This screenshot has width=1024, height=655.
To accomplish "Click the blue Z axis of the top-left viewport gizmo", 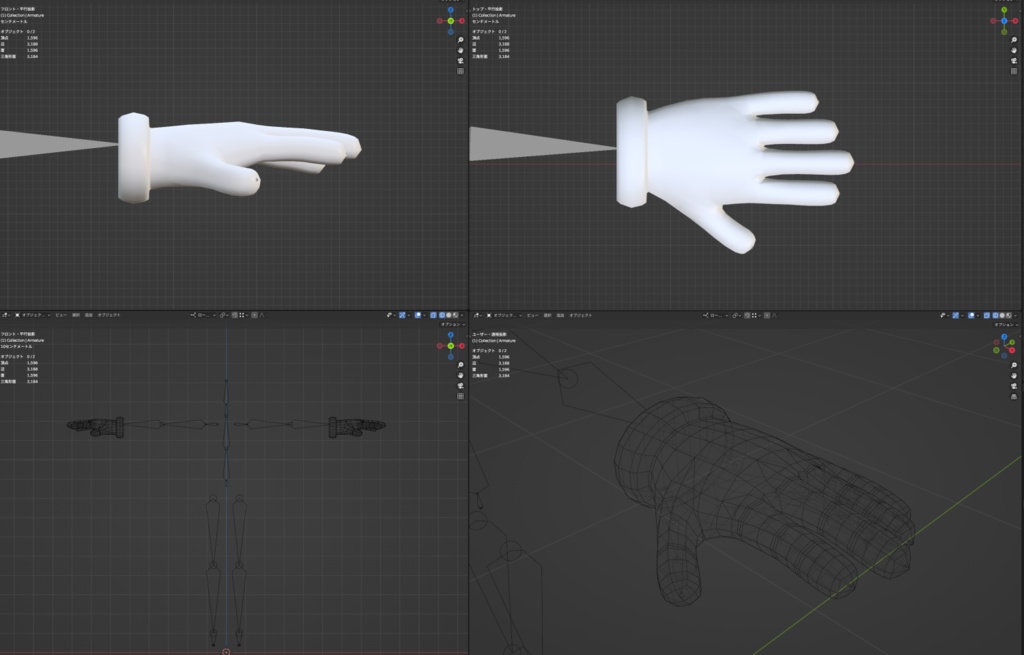I will coord(451,10).
